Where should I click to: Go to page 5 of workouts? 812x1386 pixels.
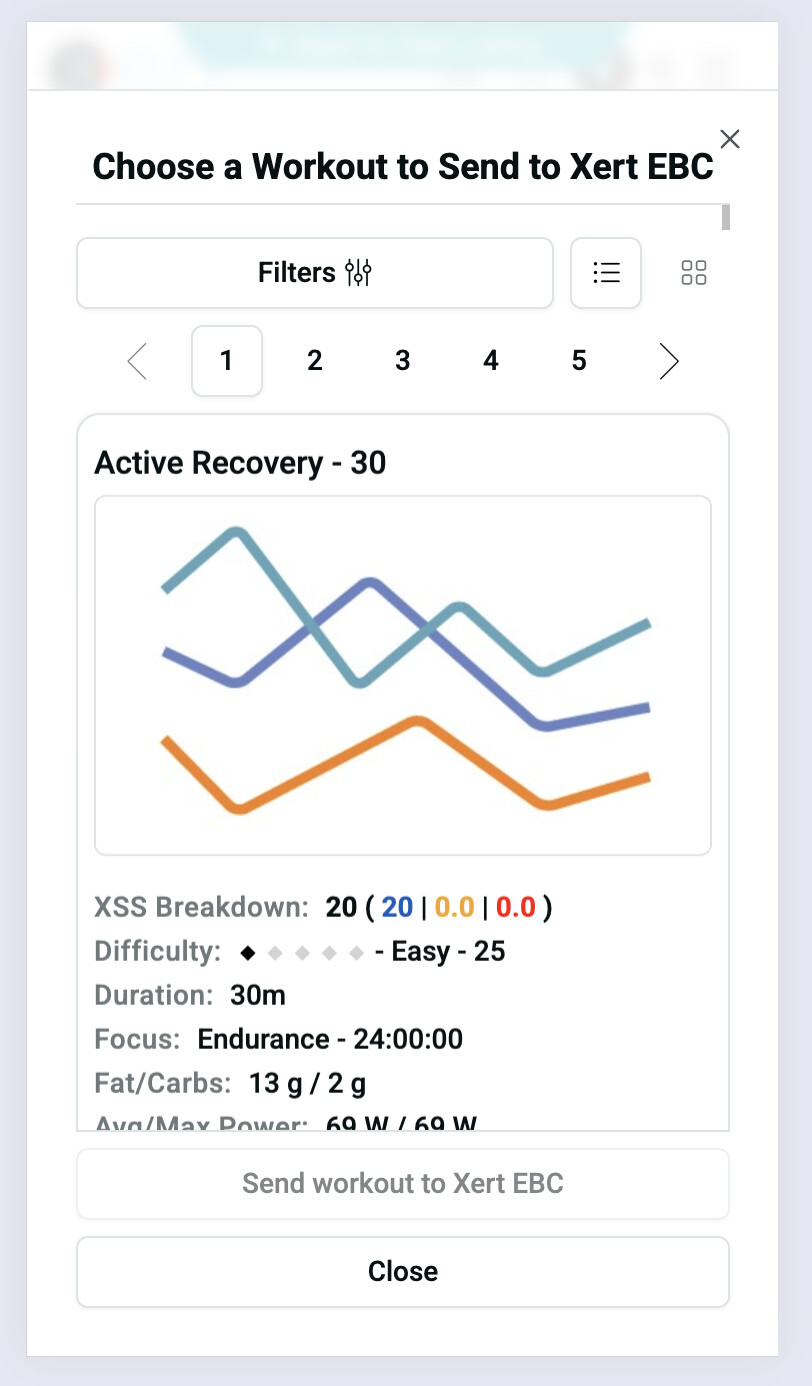click(579, 361)
